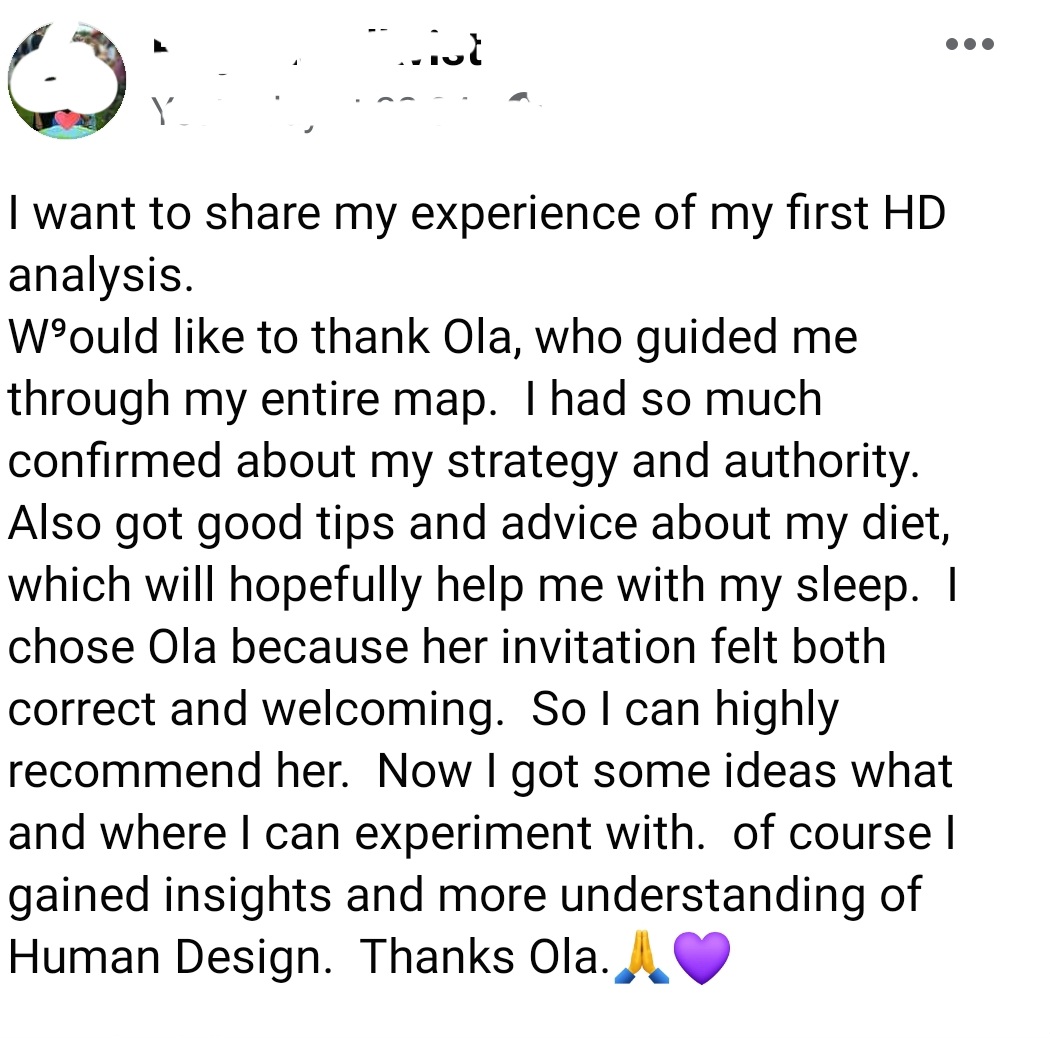Viewport: 1050px width, 1038px height.
Task: Click the line "through my entire map"
Action: tap(252, 399)
